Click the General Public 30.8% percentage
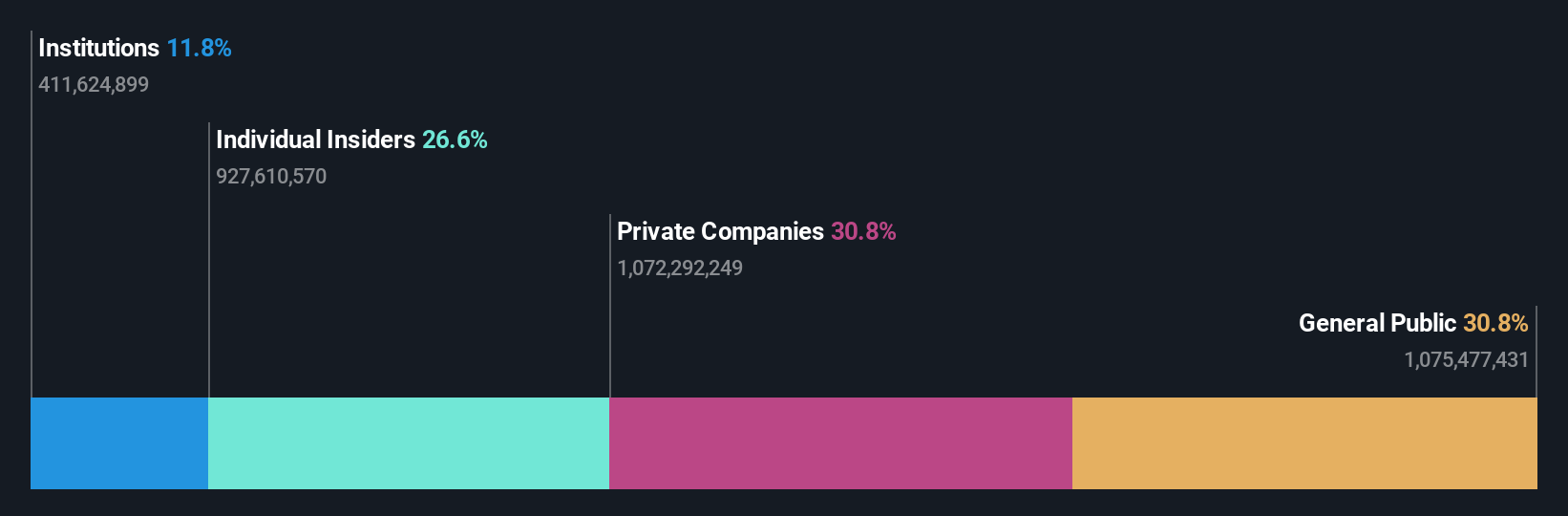This screenshot has width=1568, height=516. [1495, 323]
